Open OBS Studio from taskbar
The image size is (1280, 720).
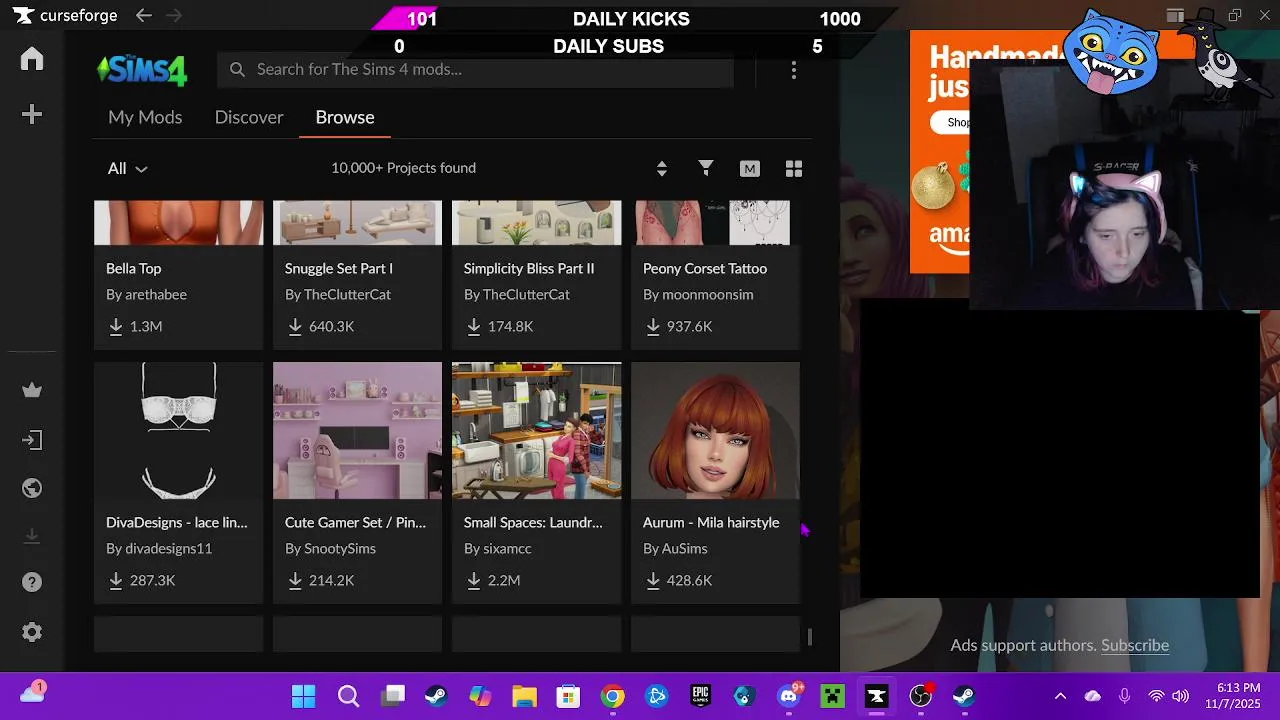click(920, 696)
